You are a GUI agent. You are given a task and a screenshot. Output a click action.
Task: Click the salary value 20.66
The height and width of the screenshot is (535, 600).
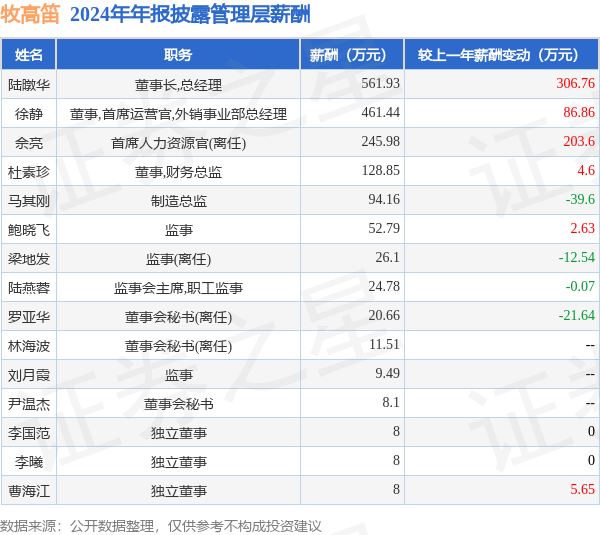click(x=384, y=315)
